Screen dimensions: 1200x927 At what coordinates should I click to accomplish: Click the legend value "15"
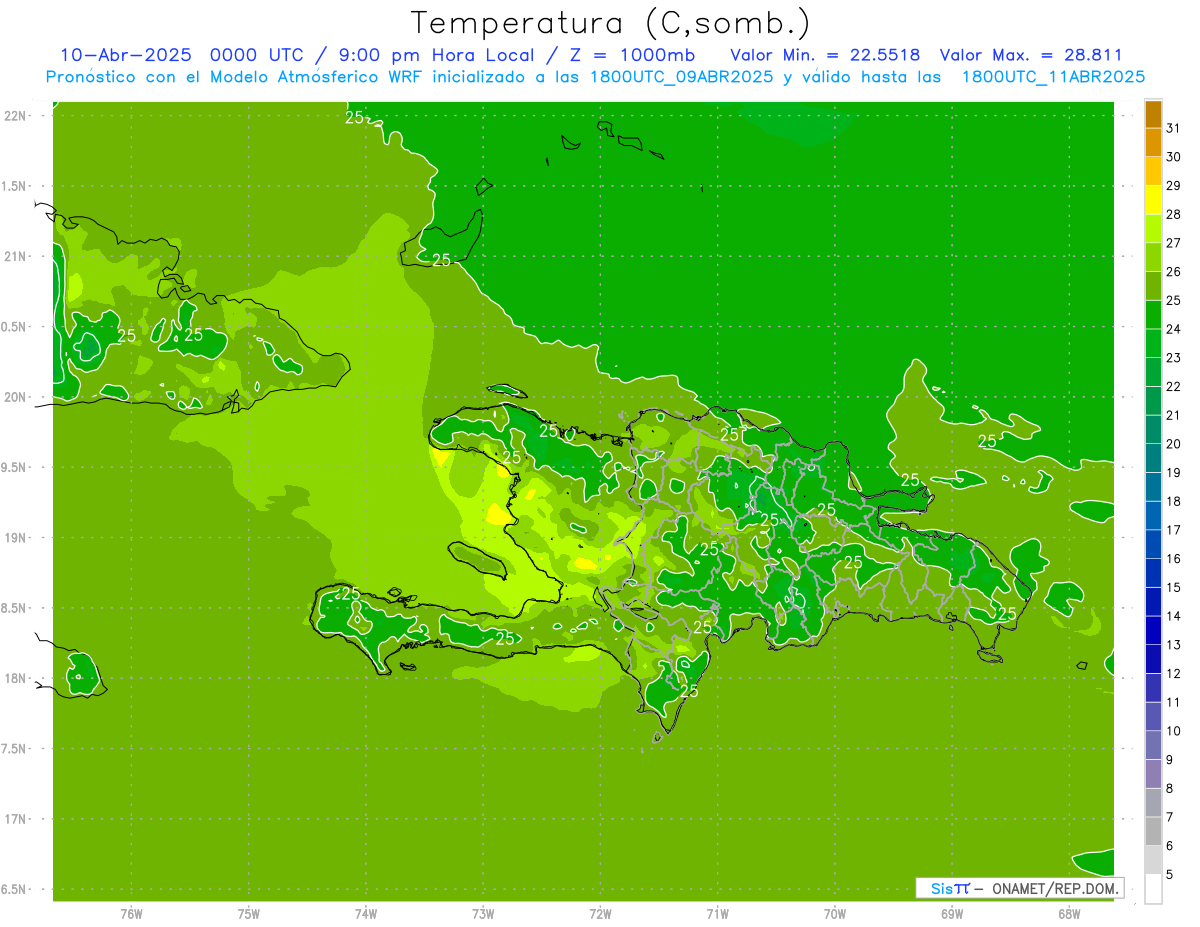(1174, 587)
